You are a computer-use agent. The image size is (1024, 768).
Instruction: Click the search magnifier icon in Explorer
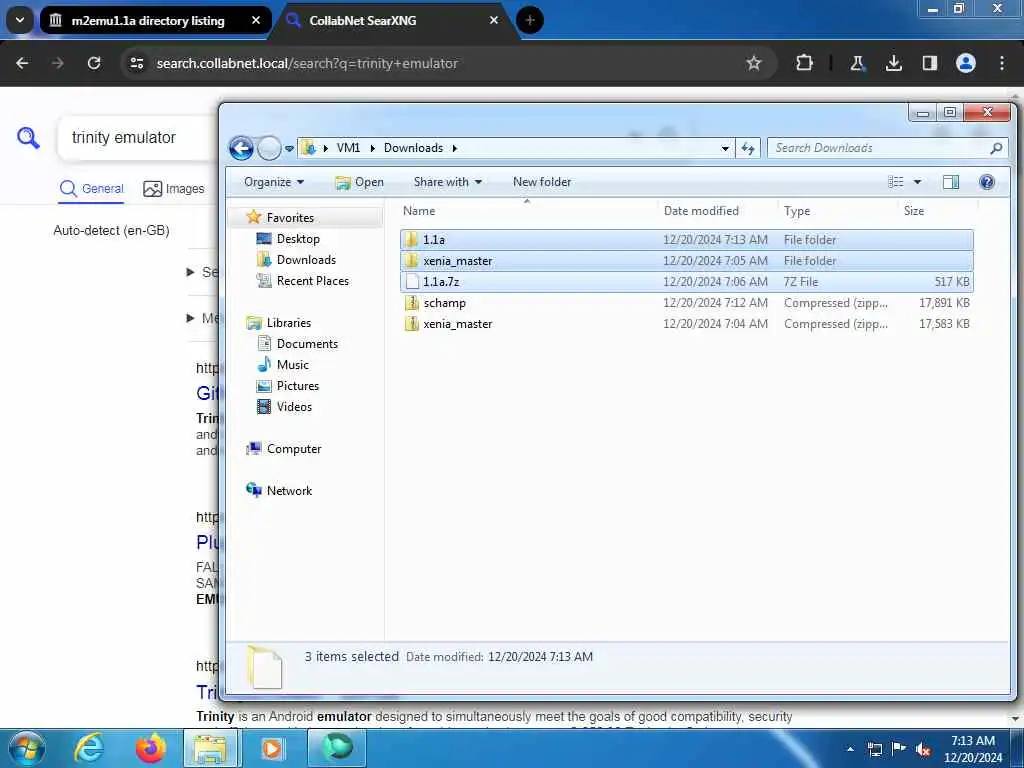(996, 148)
